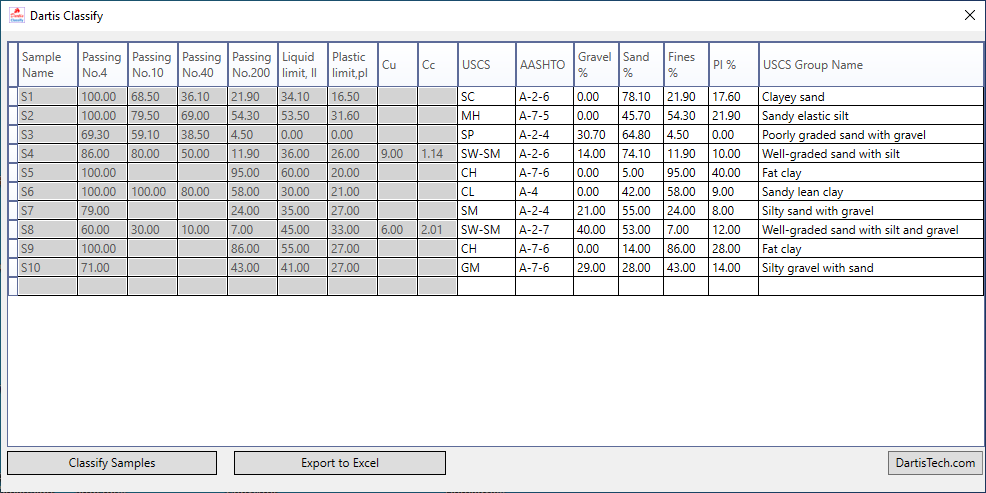The width and height of the screenshot is (986, 493).
Task: Click the Liquid limit column header
Action: coord(303,65)
